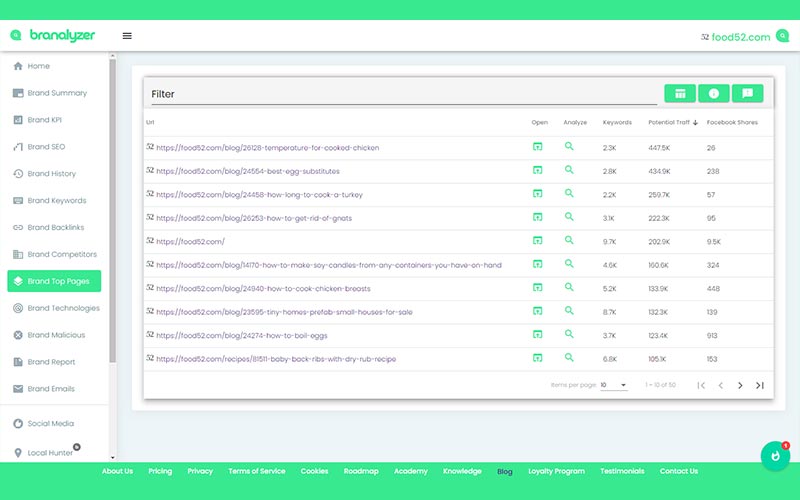Open the Blog footer link
Image resolution: width=800 pixels, height=500 pixels.
point(505,471)
